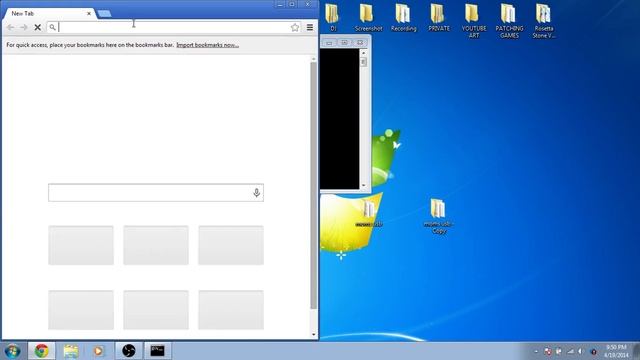Click the Chrome forward arrow
The image size is (640, 360).
click(24, 27)
